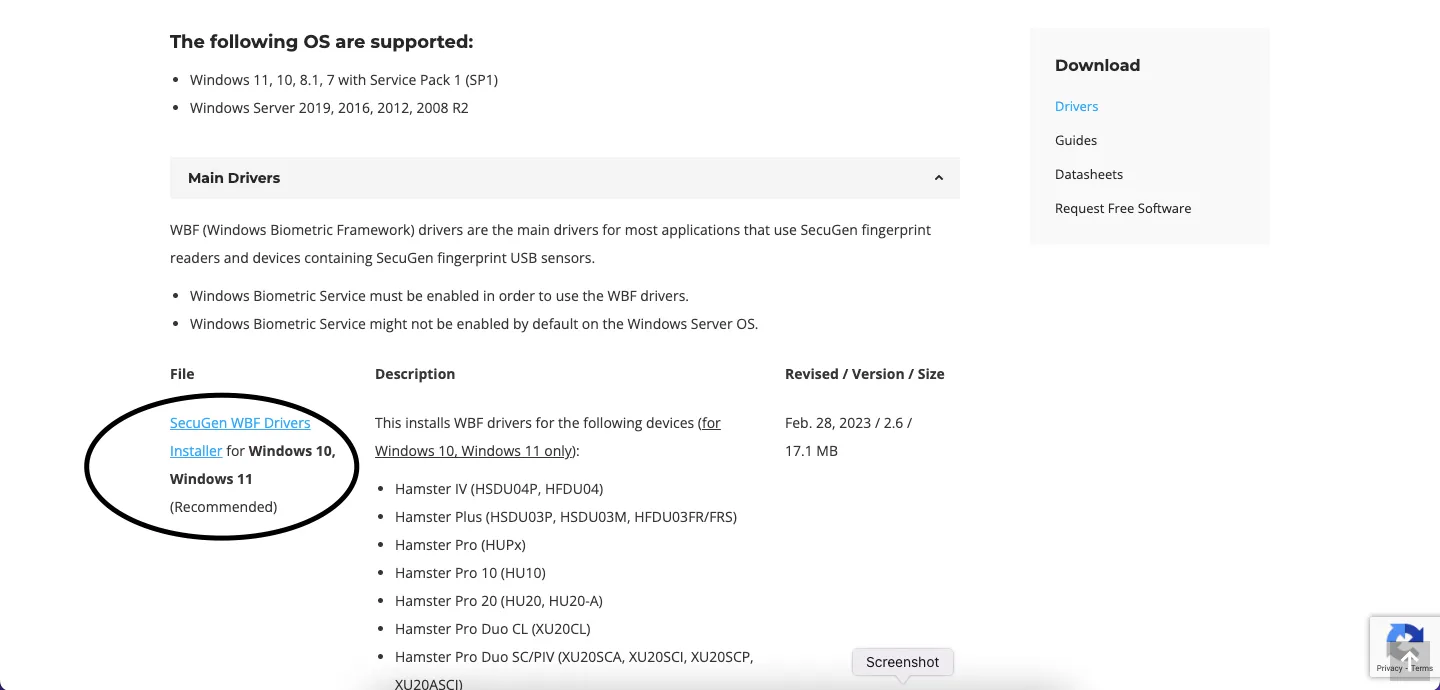Select Request Free Software link
Image resolution: width=1440 pixels, height=690 pixels.
point(1123,208)
